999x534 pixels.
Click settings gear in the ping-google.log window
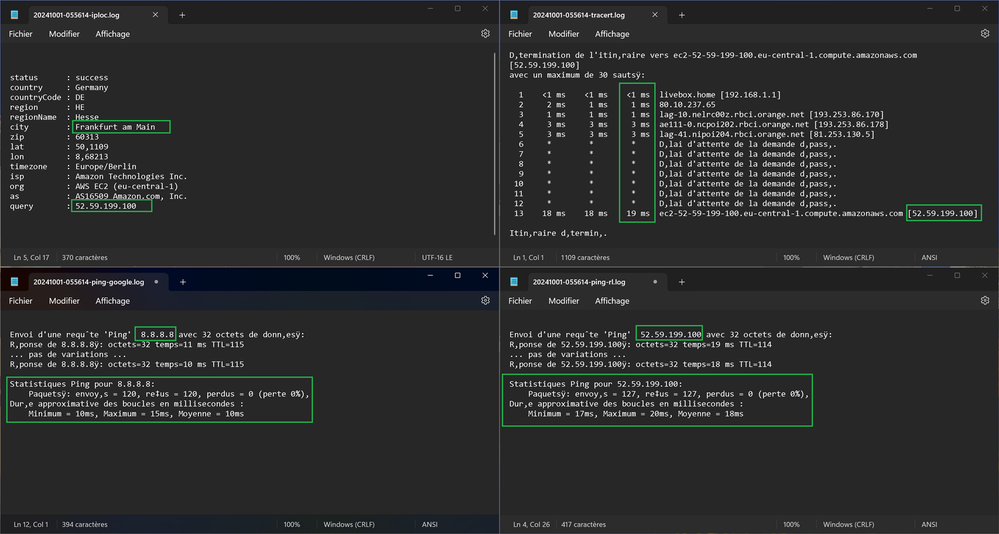point(485,300)
